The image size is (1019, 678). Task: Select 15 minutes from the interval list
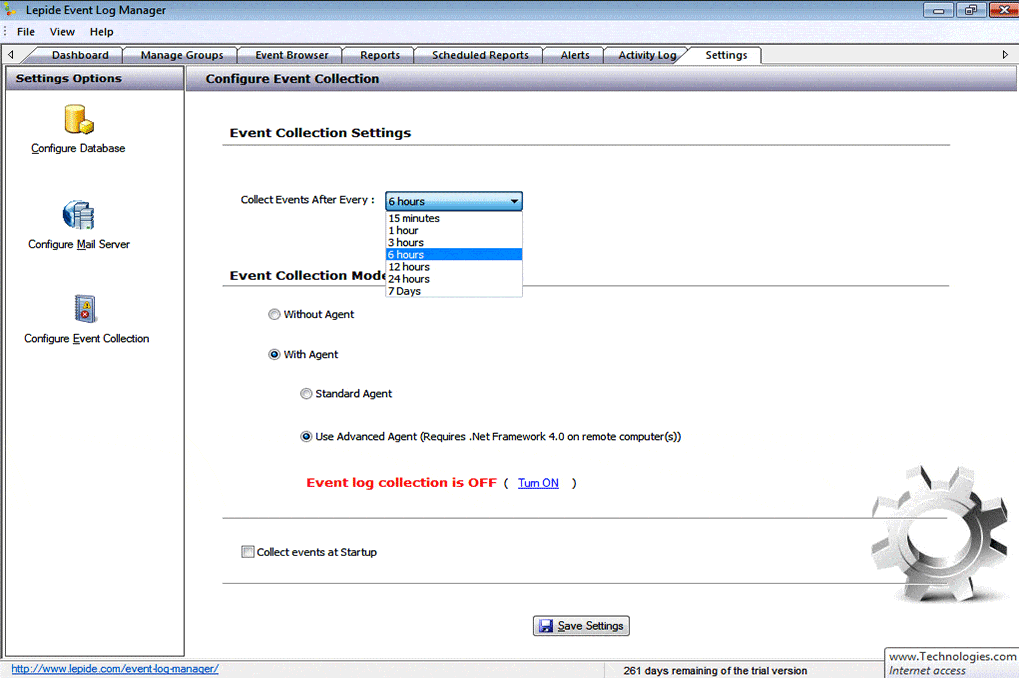tap(454, 218)
